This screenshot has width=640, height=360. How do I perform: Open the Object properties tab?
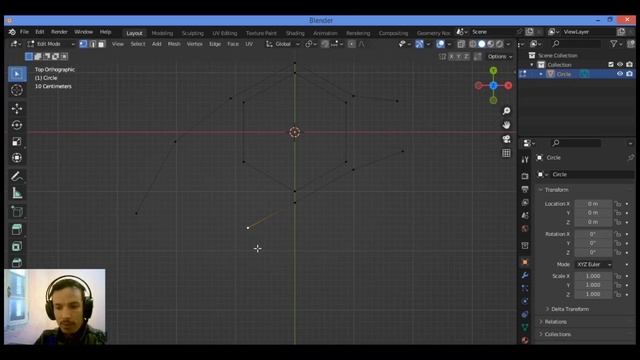coord(525,262)
